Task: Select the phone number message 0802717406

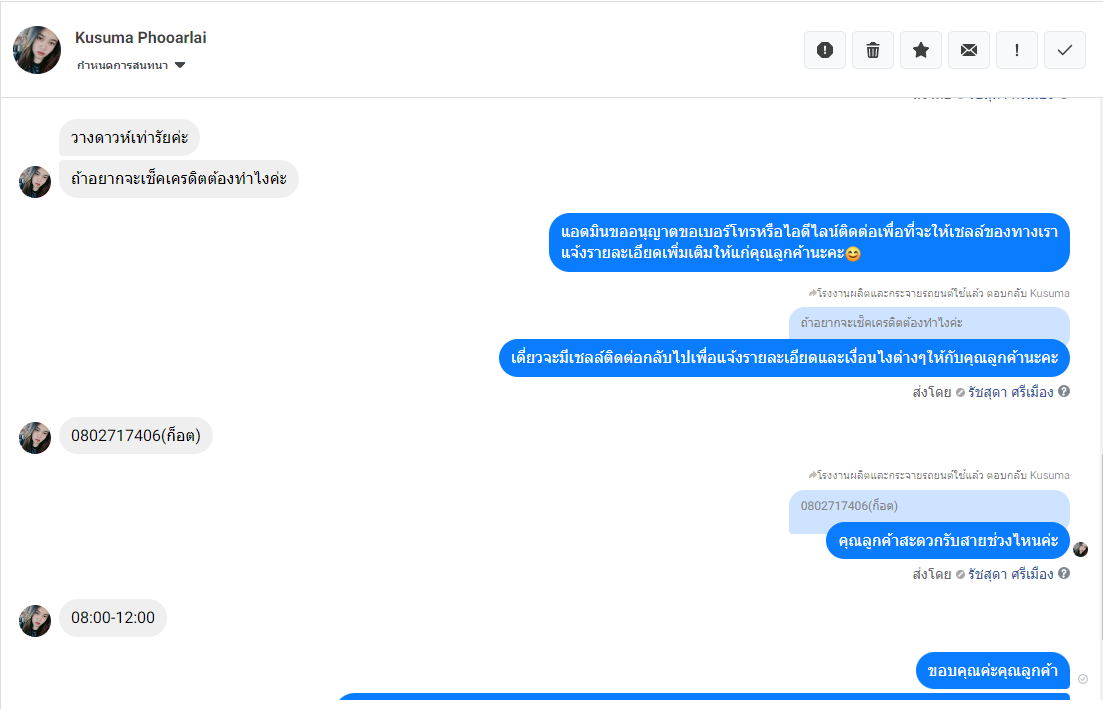Action: (x=136, y=435)
